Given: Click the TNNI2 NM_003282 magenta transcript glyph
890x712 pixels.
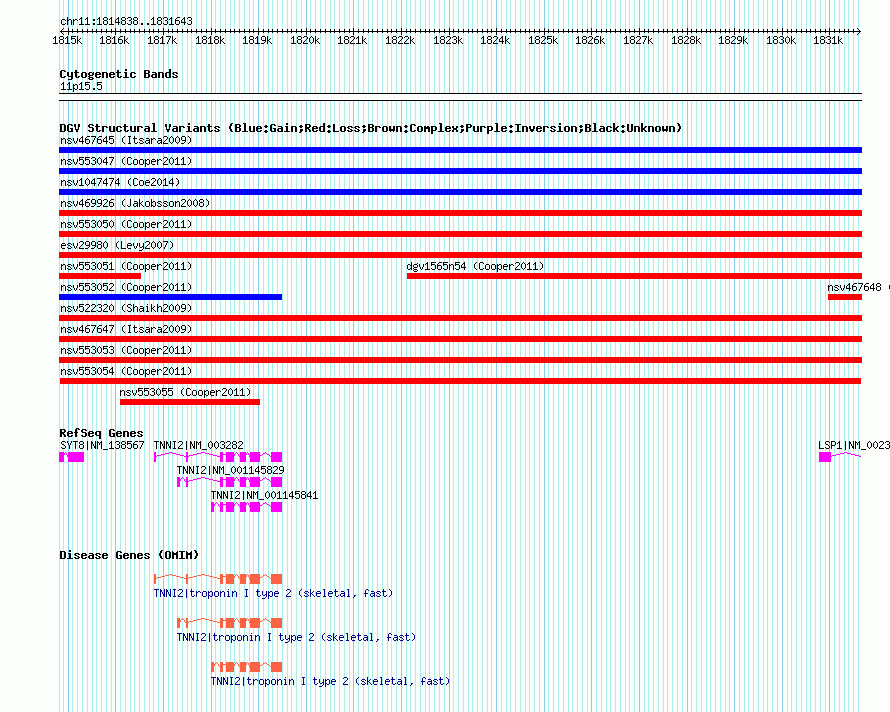Looking at the screenshot, I should tap(218, 457).
